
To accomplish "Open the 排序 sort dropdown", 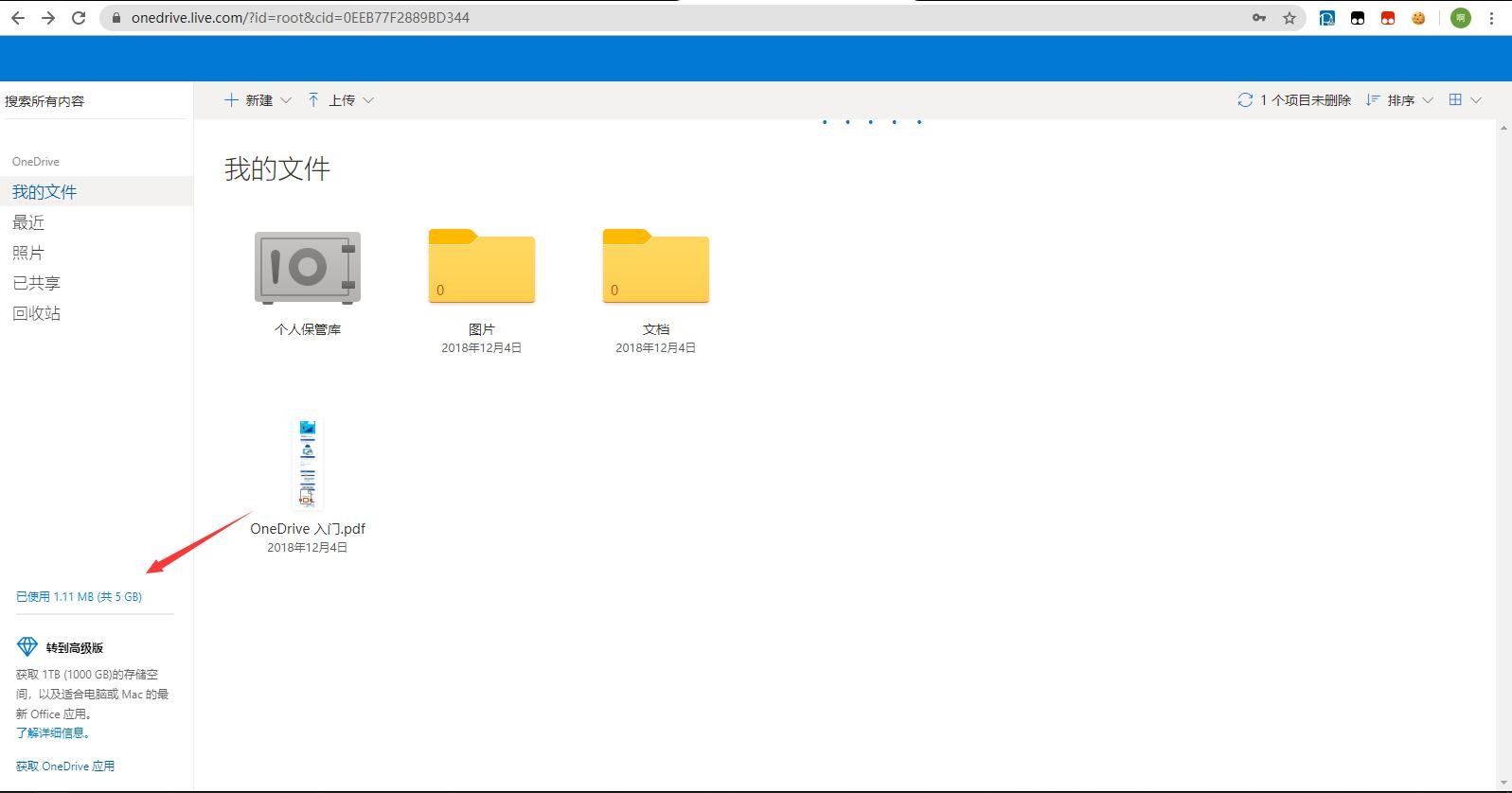I will pyautogui.click(x=1399, y=100).
